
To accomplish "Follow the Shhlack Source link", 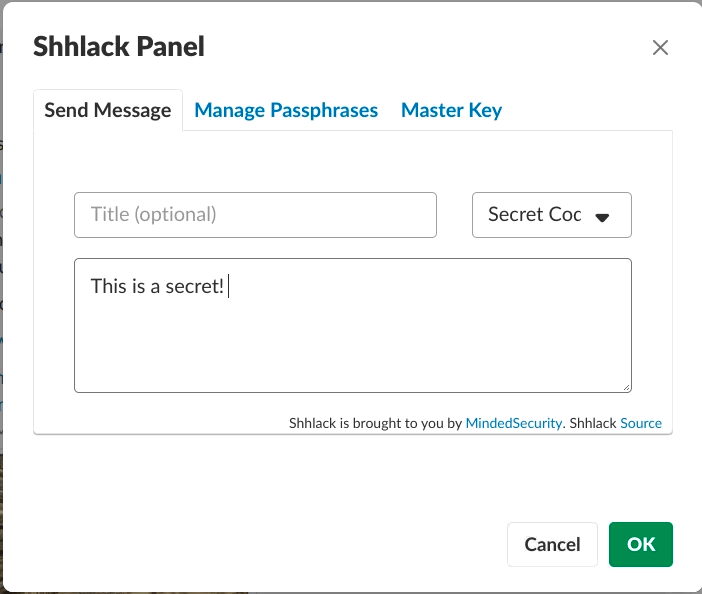I will (641, 423).
